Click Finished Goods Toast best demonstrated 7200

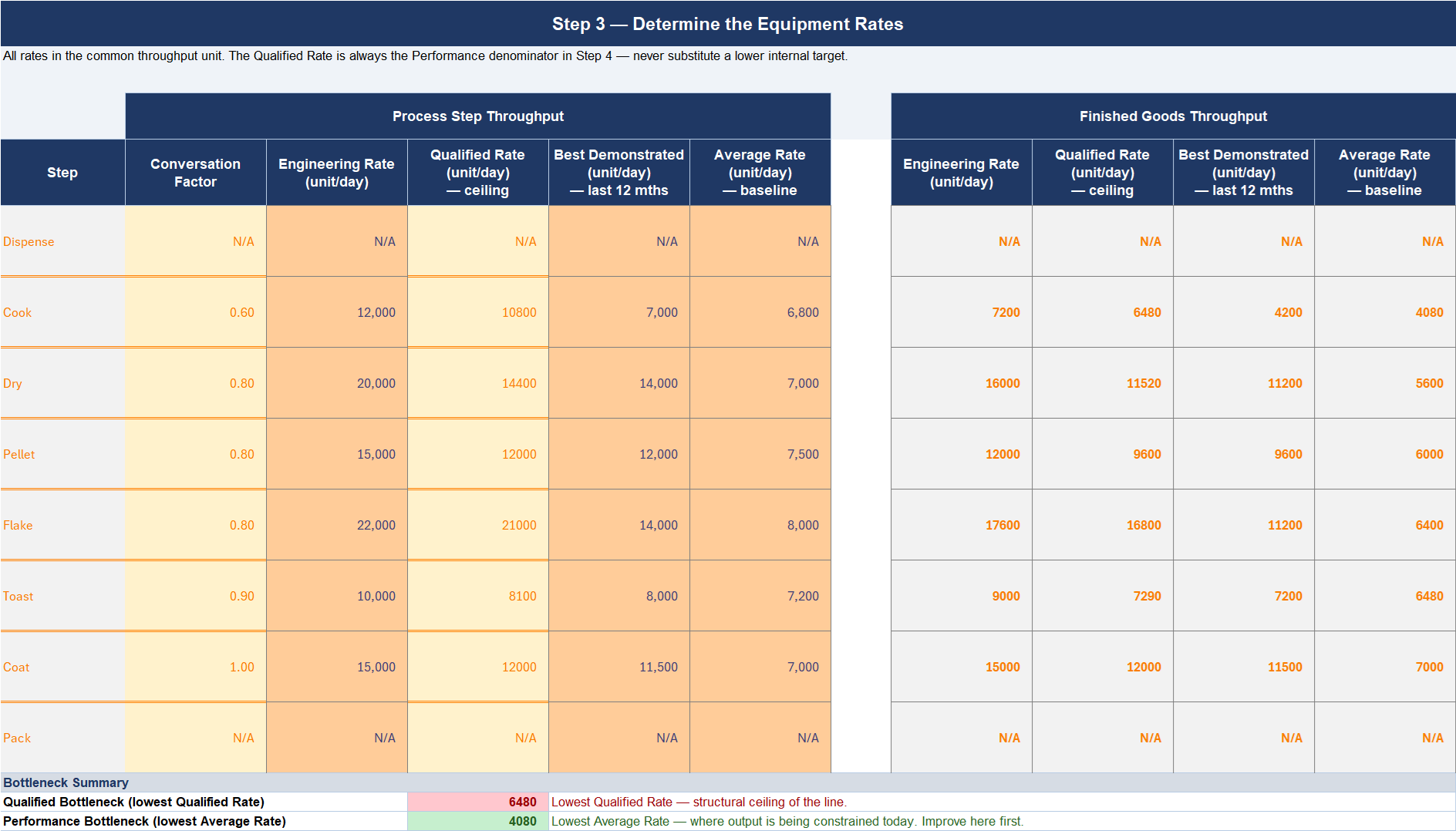coord(1244,596)
